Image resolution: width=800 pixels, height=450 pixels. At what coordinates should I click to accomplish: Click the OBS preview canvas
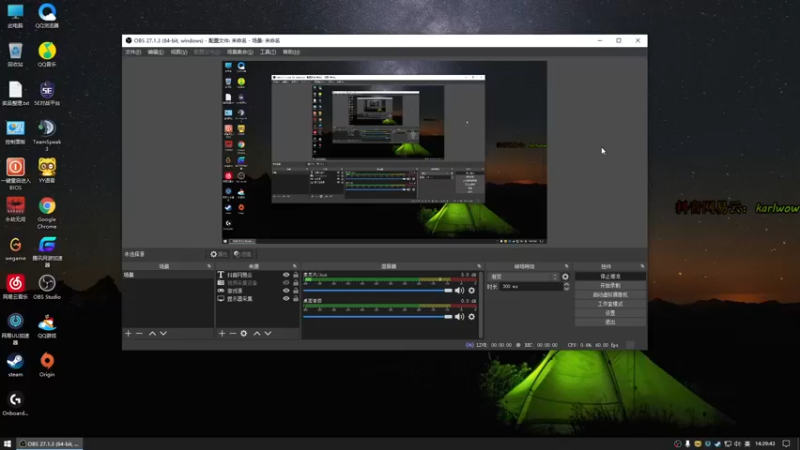385,152
